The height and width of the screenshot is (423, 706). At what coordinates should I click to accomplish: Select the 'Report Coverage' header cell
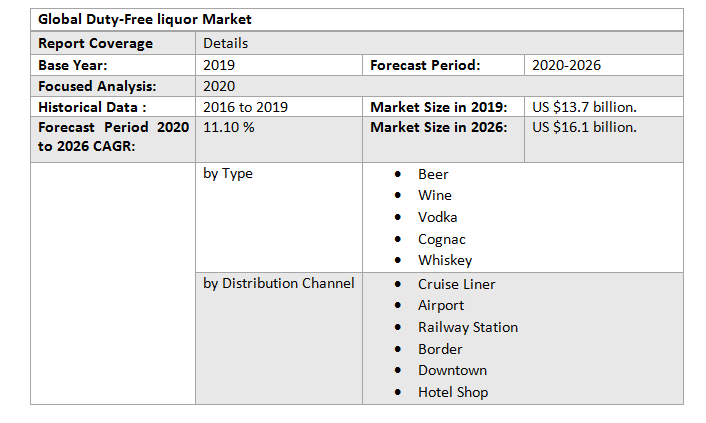pos(96,43)
